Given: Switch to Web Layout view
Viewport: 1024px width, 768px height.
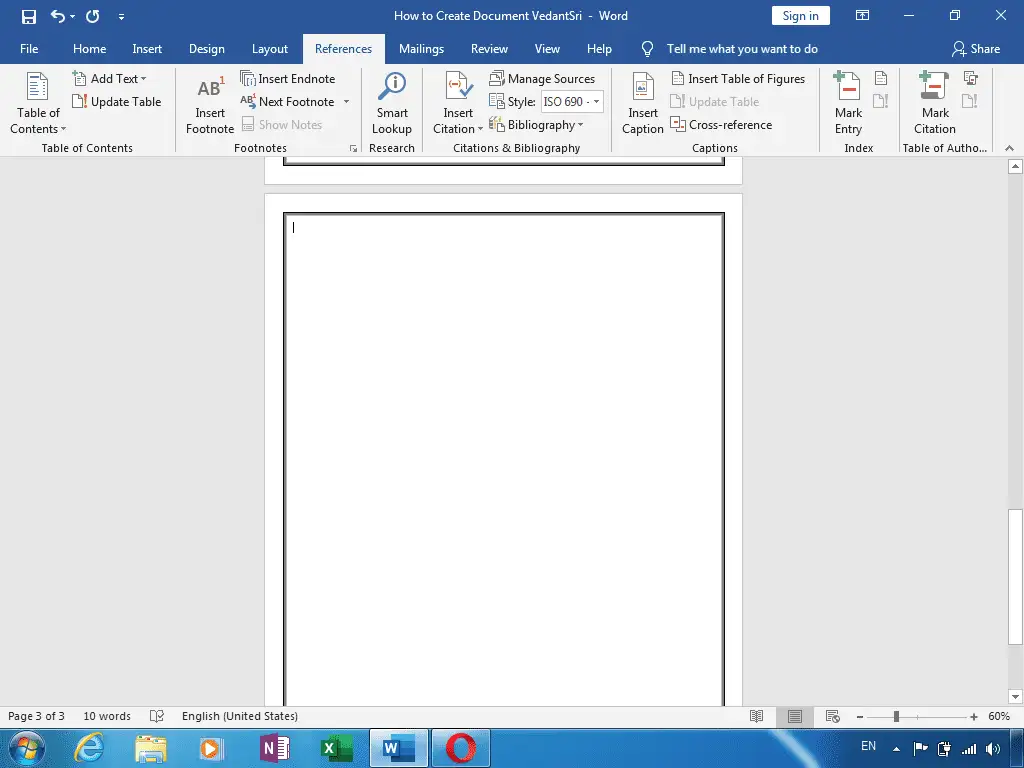Looking at the screenshot, I should [x=832, y=716].
